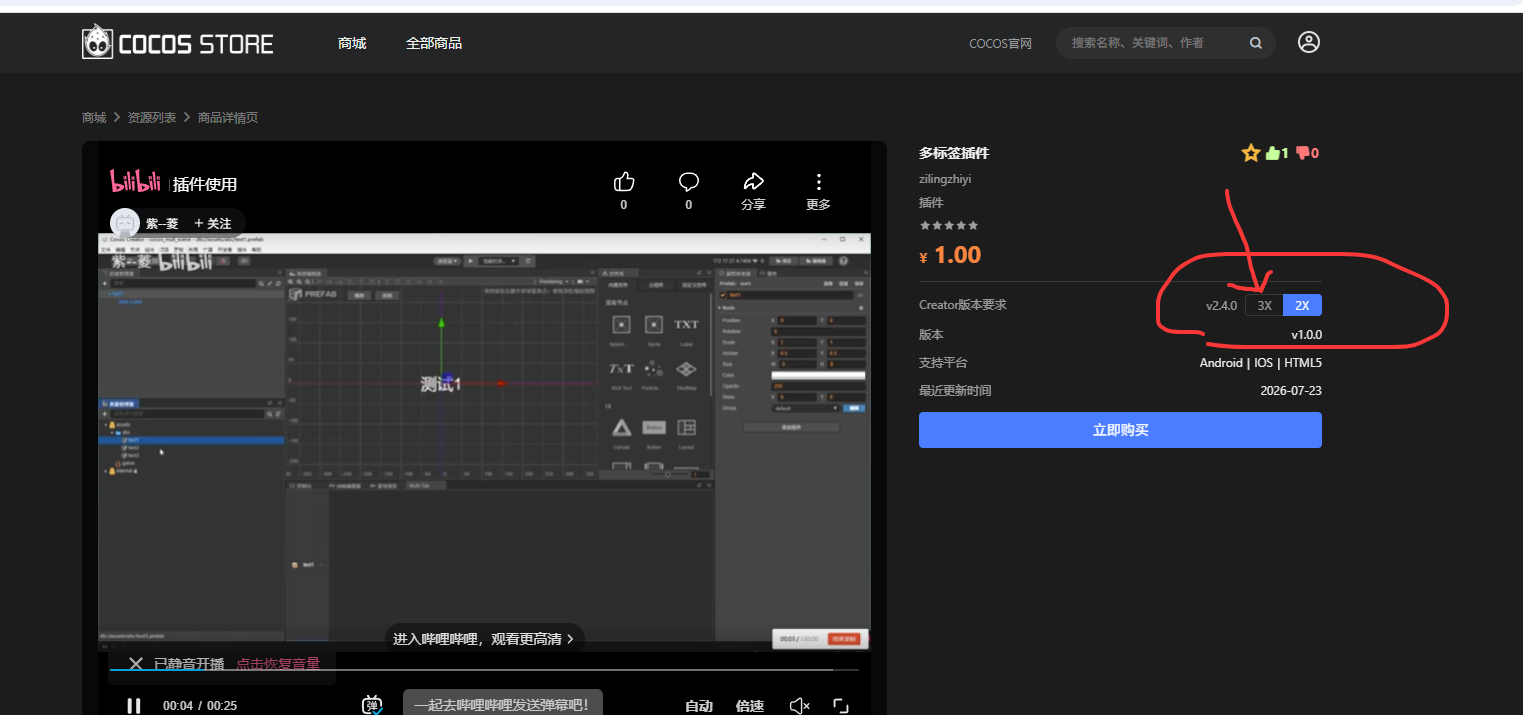Follow the uploader via +关注

click(x=212, y=224)
